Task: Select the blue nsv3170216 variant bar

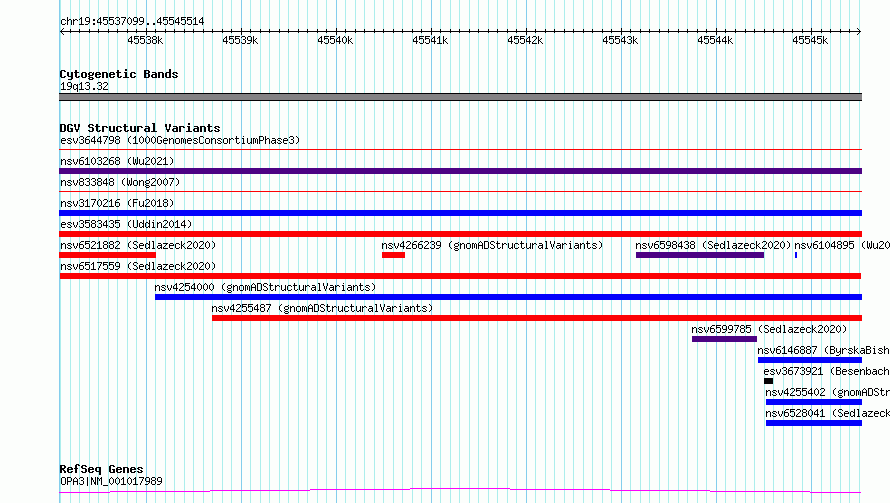Action: pos(460,213)
